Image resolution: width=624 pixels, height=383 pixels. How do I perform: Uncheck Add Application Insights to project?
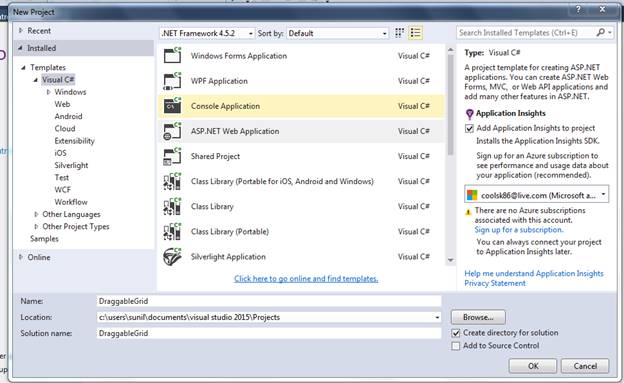pos(470,128)
